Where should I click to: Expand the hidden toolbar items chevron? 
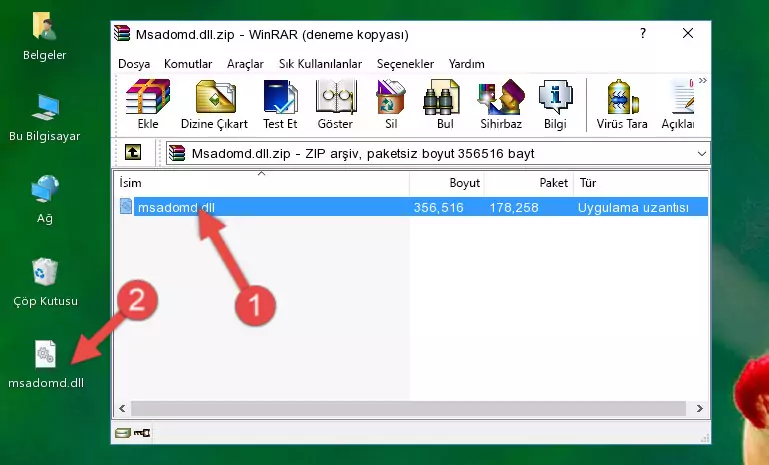[703, 81]
